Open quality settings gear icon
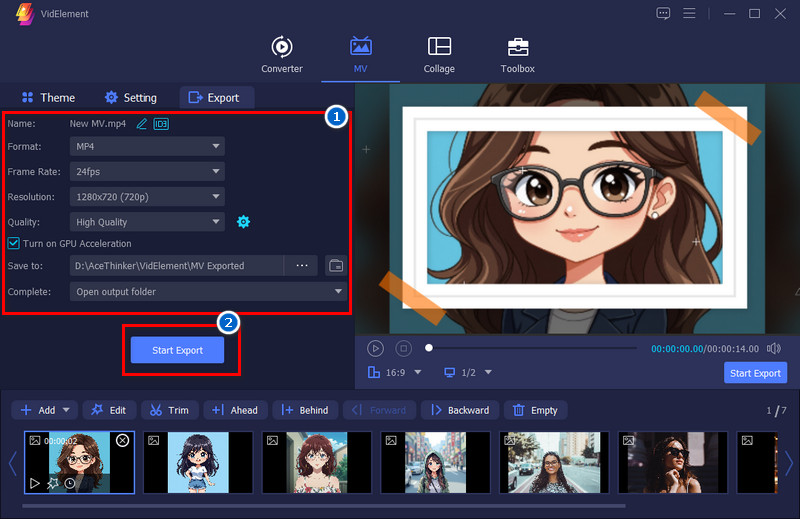 pyautogui.click(x=243, y=222)
